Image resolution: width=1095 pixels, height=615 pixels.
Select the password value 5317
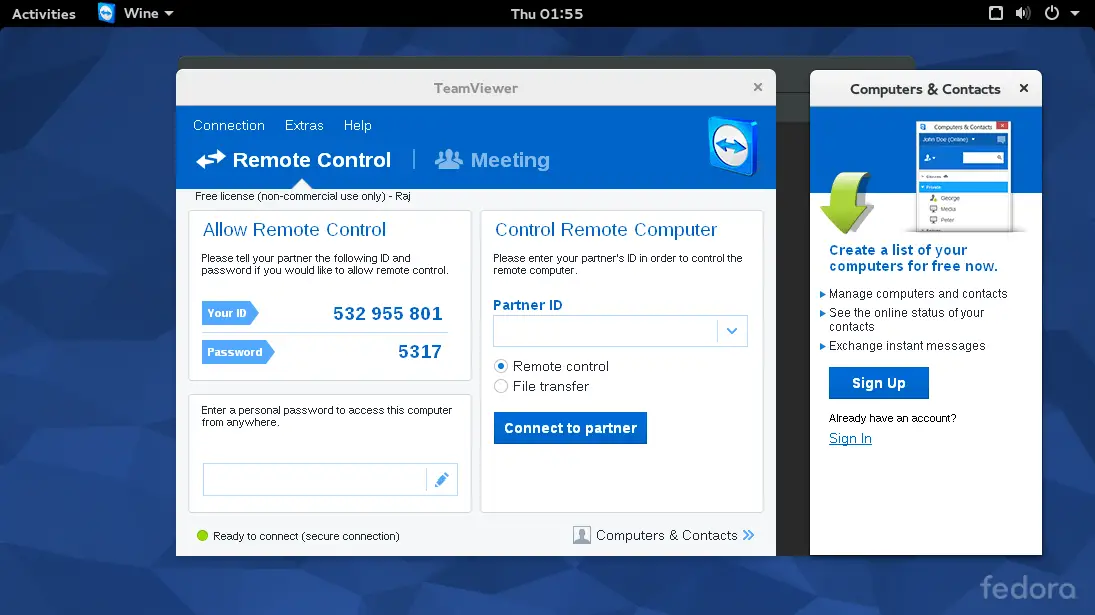(x=420, y=351)
